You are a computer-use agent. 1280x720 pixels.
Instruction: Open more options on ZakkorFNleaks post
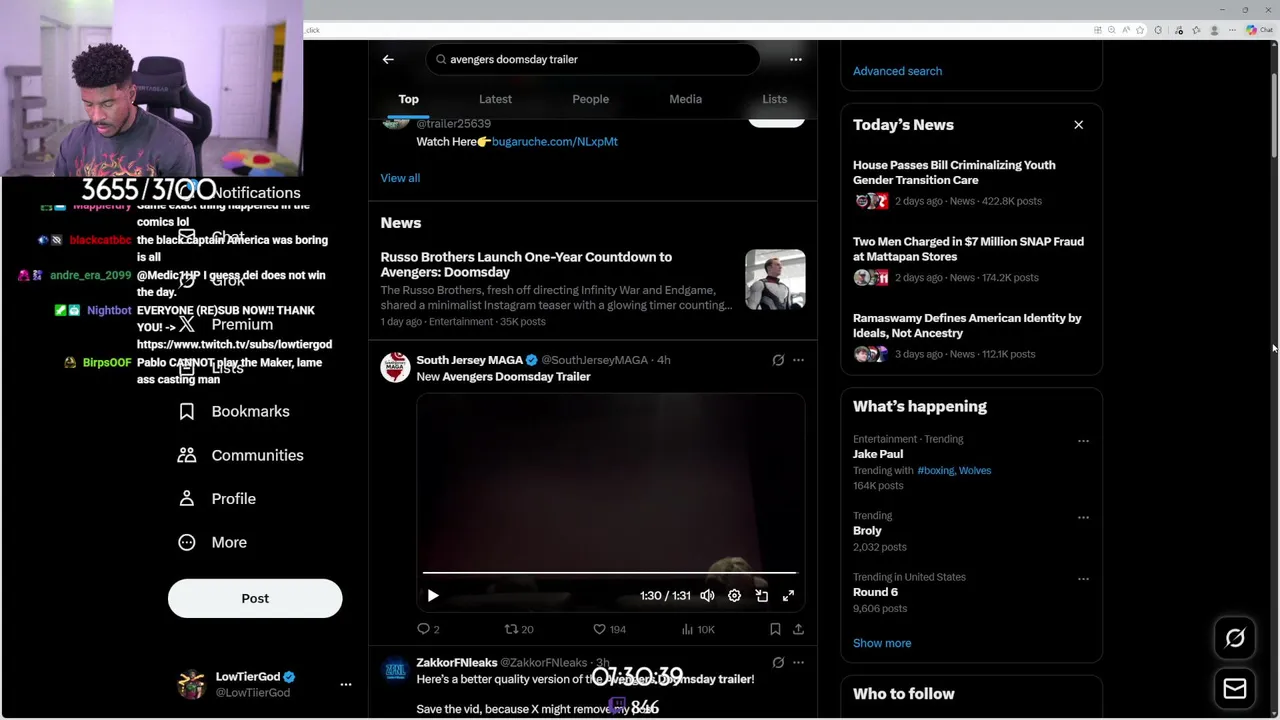798,662
